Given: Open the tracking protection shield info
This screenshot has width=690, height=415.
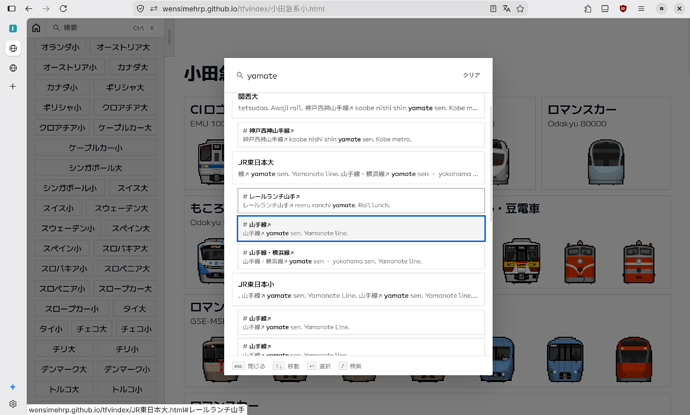Looking at the screenshot, I should coord(140,8).
